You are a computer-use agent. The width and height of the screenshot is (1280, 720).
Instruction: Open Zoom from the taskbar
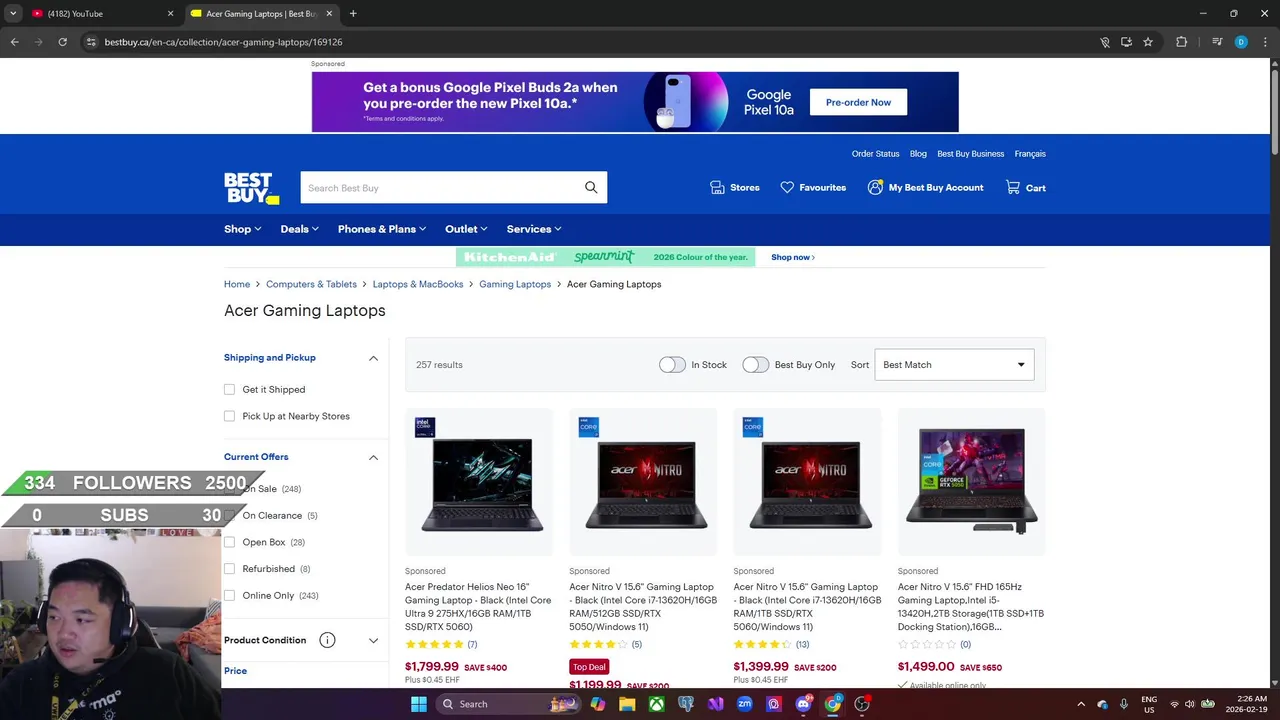click(744, 704)
